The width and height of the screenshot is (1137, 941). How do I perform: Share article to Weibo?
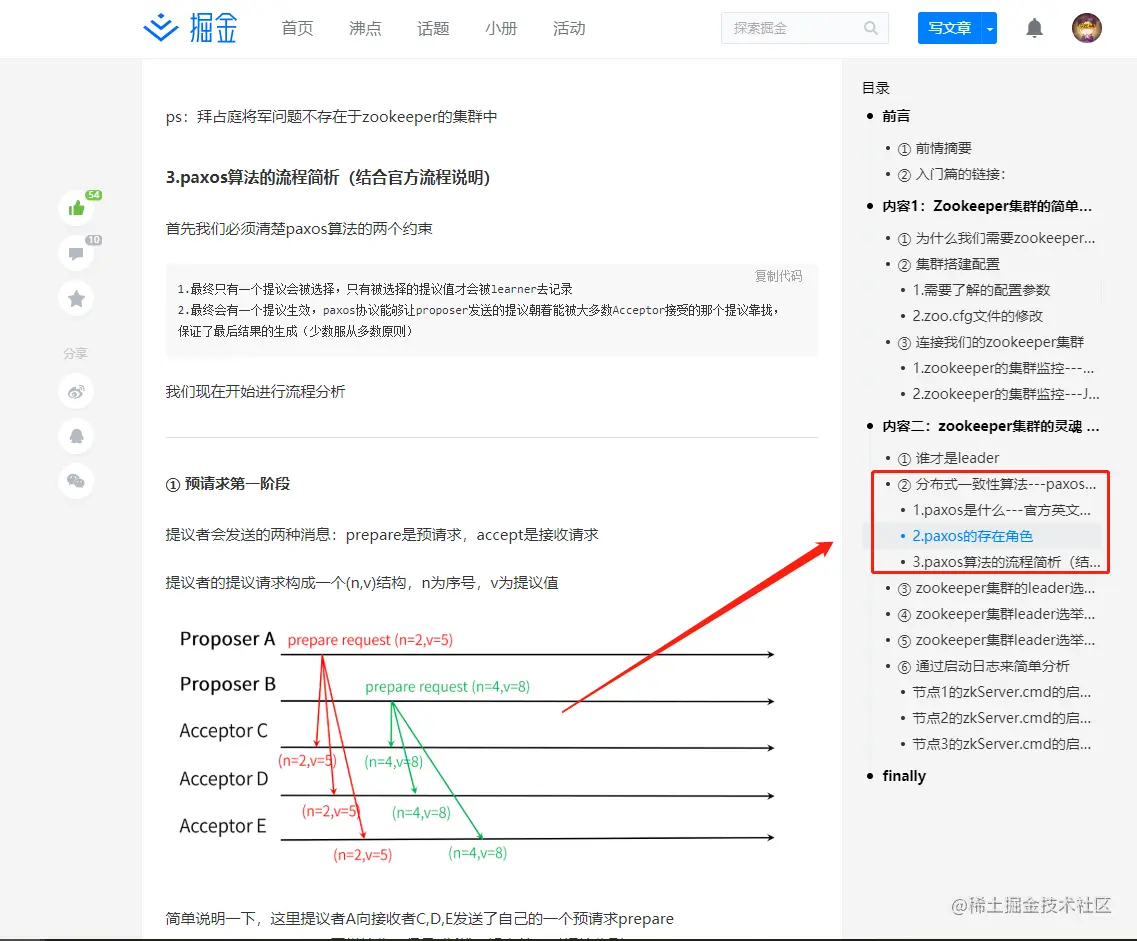[x=76, y=391]
